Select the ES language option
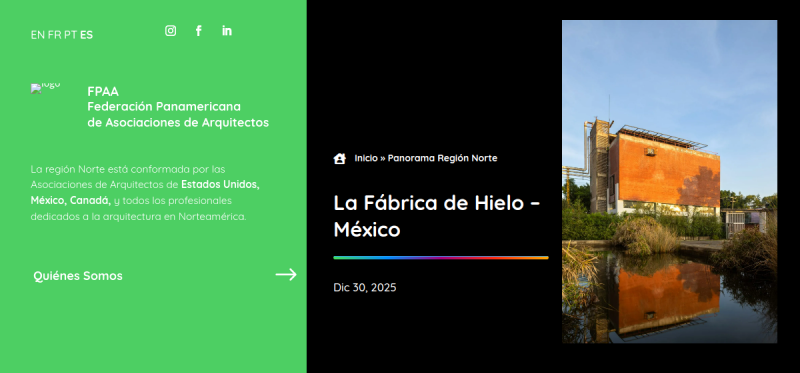800x373 pixels. click(x=87, y=35)
